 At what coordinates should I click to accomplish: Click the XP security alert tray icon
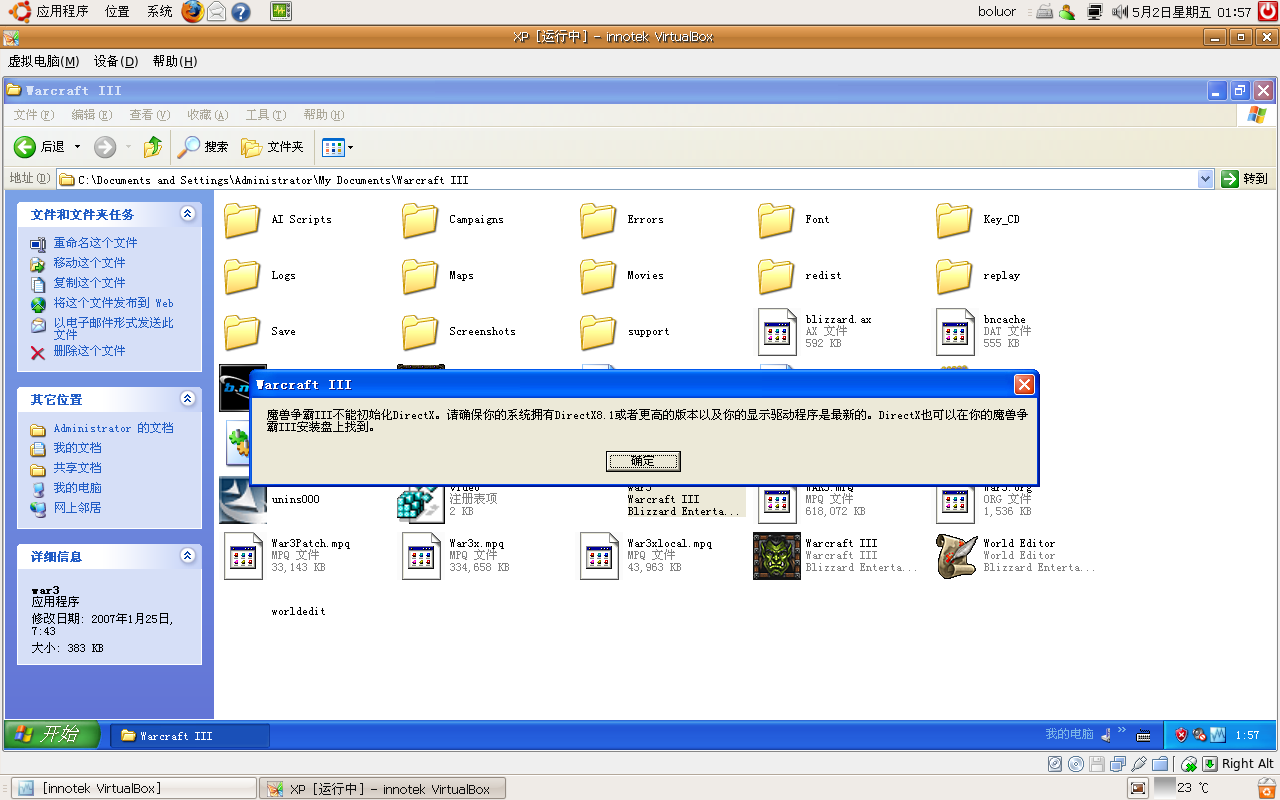pos(1181,735)
